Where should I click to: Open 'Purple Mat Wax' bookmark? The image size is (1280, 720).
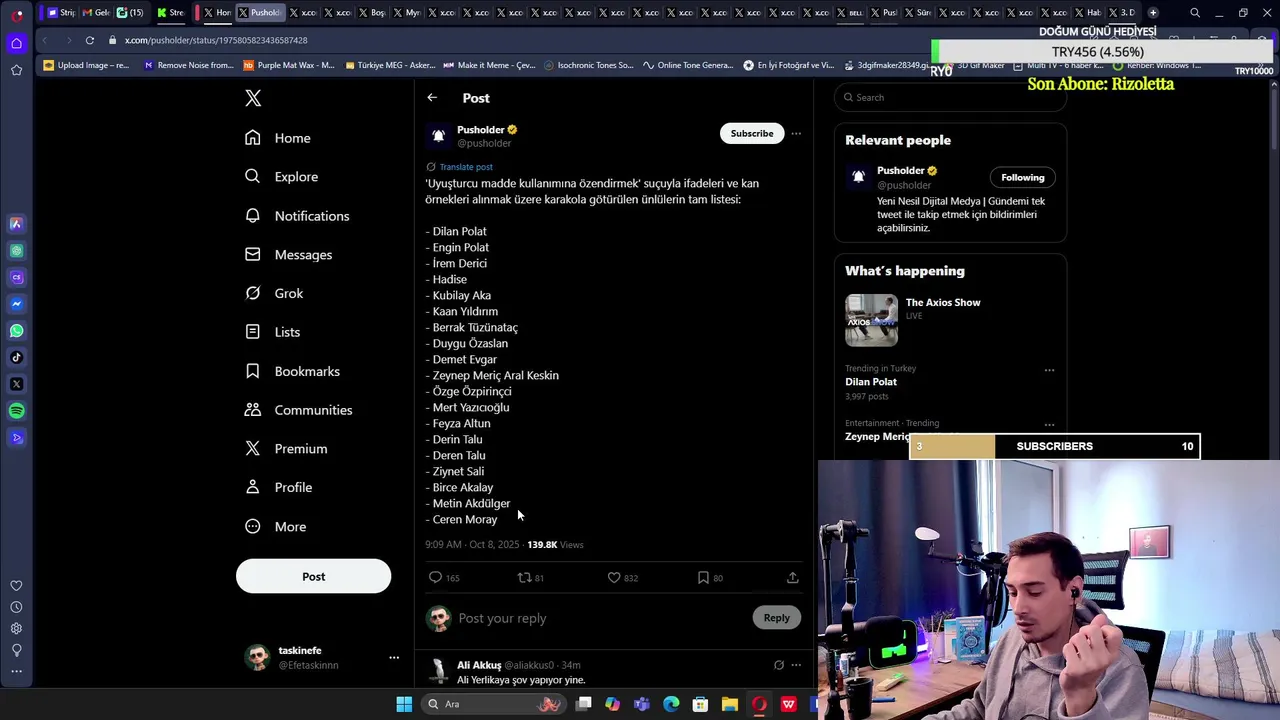click(x=289, y=65)
